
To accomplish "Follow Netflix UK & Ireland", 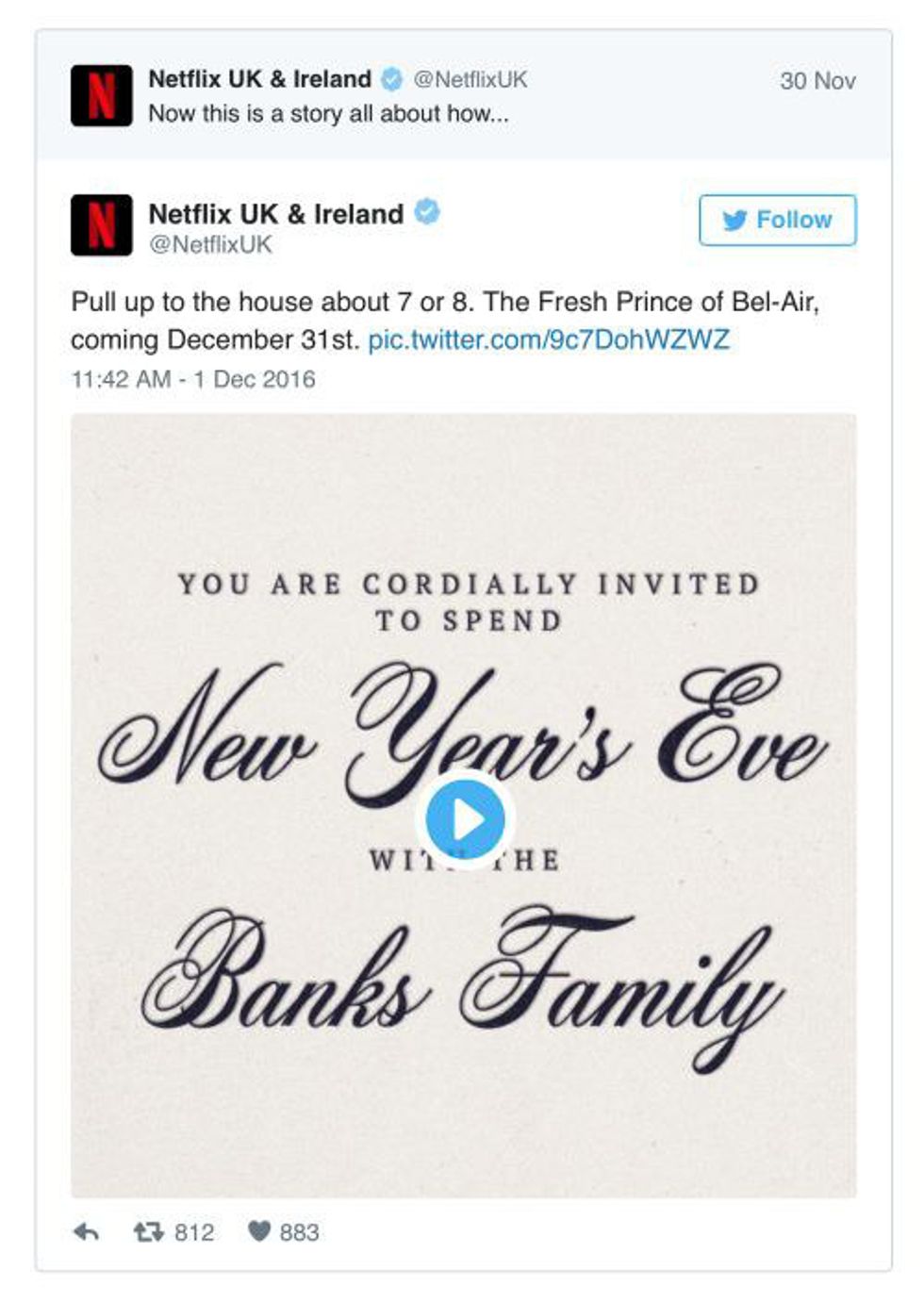I will pyautogui.click(x=777, y=220).
